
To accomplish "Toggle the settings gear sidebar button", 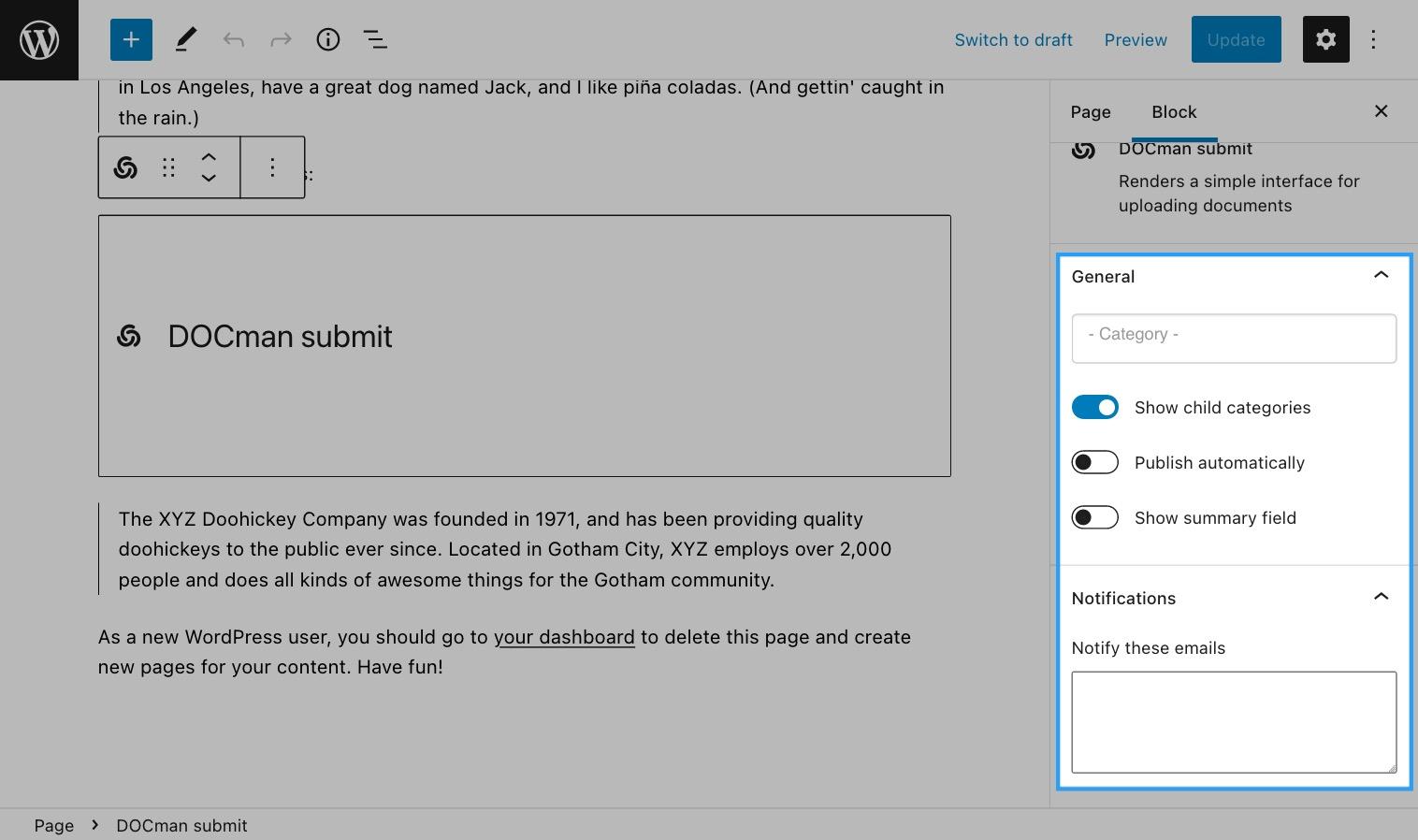I will point(1325,39).
